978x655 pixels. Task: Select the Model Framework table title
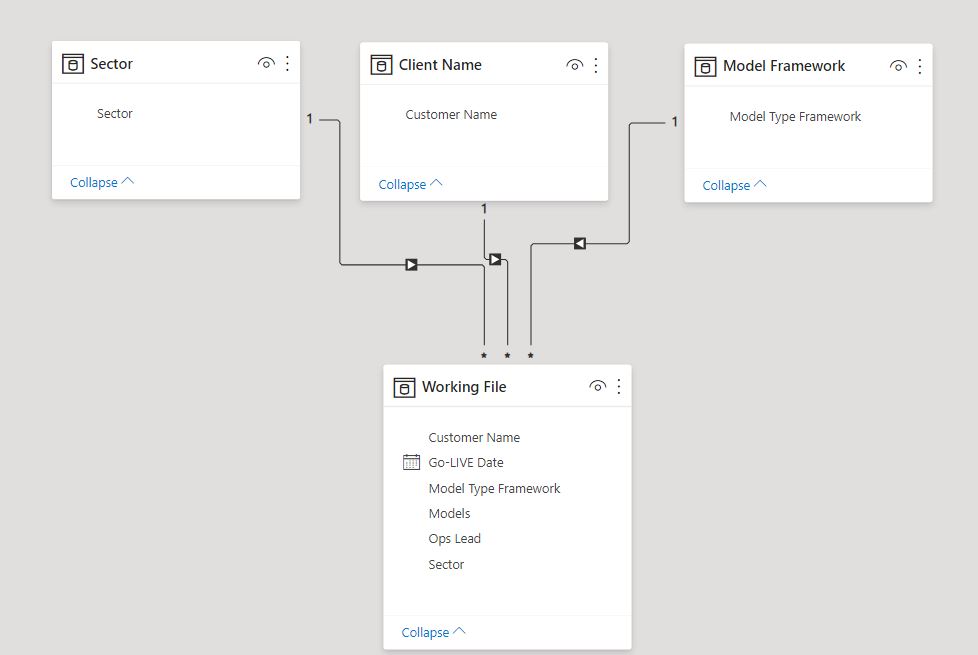coord(784,66)
